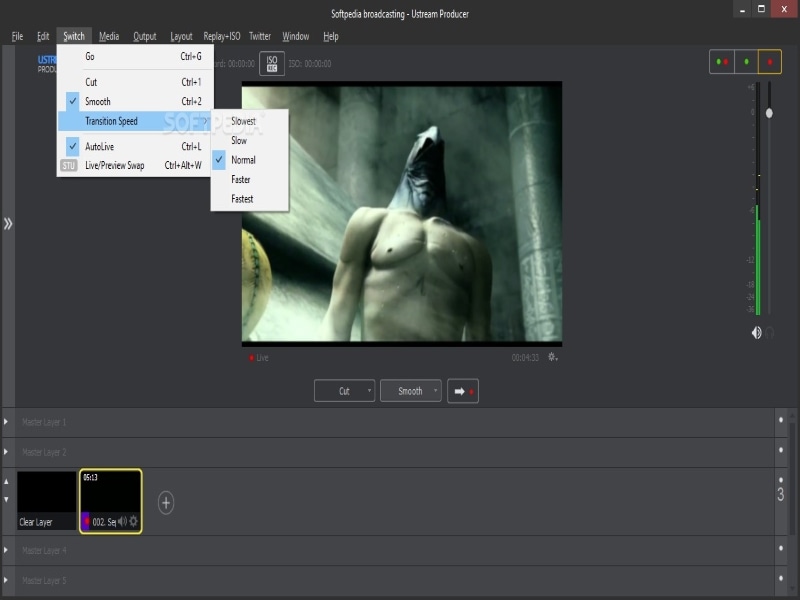Image resolution: width=800 pixels, height=600 pixels.
Task: Add a new shot with plus icon
Action: pyautogui.click(x=166, y=503)
